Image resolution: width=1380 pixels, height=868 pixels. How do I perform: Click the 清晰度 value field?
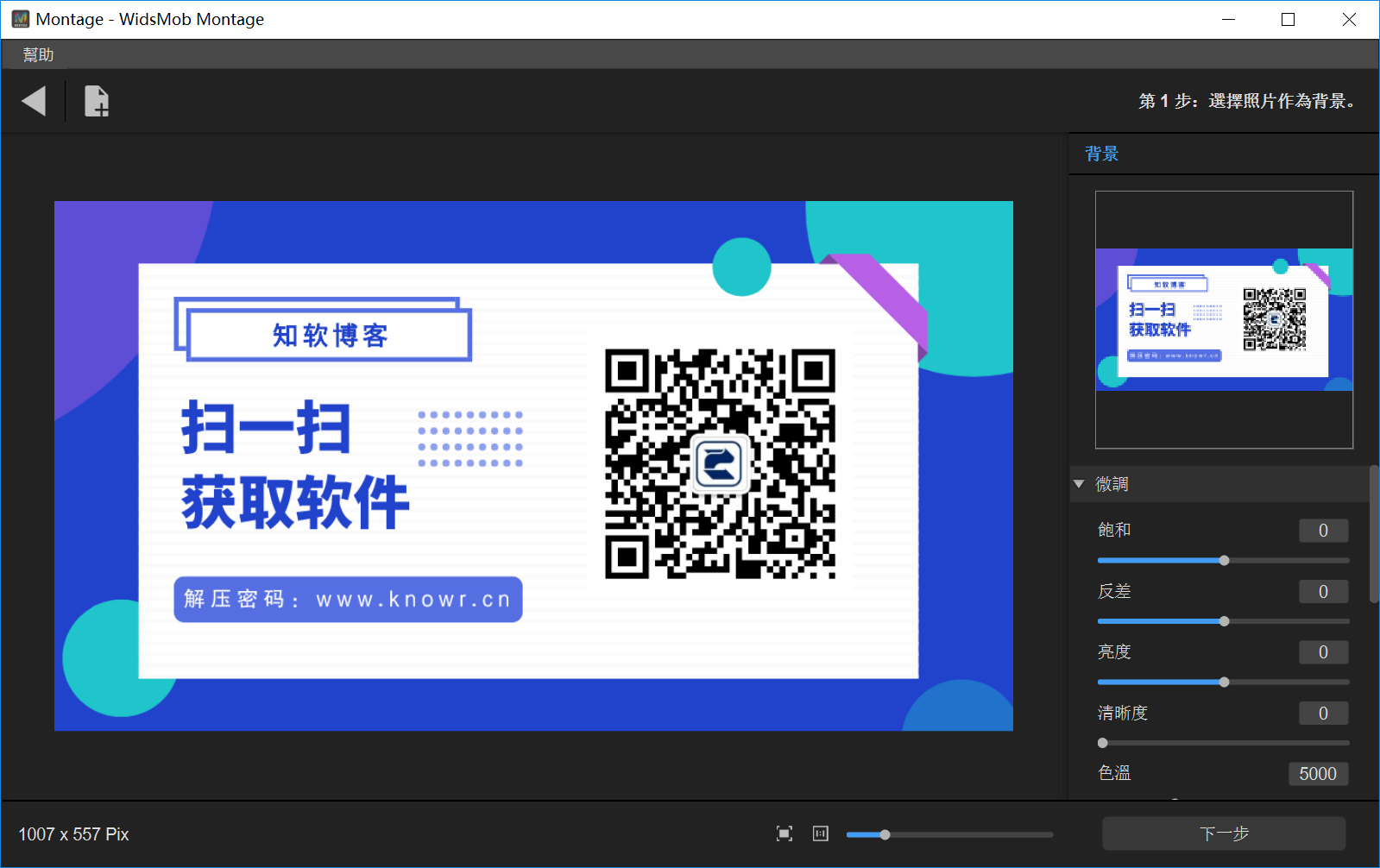pyautogui.click(x=1323, y=714)
